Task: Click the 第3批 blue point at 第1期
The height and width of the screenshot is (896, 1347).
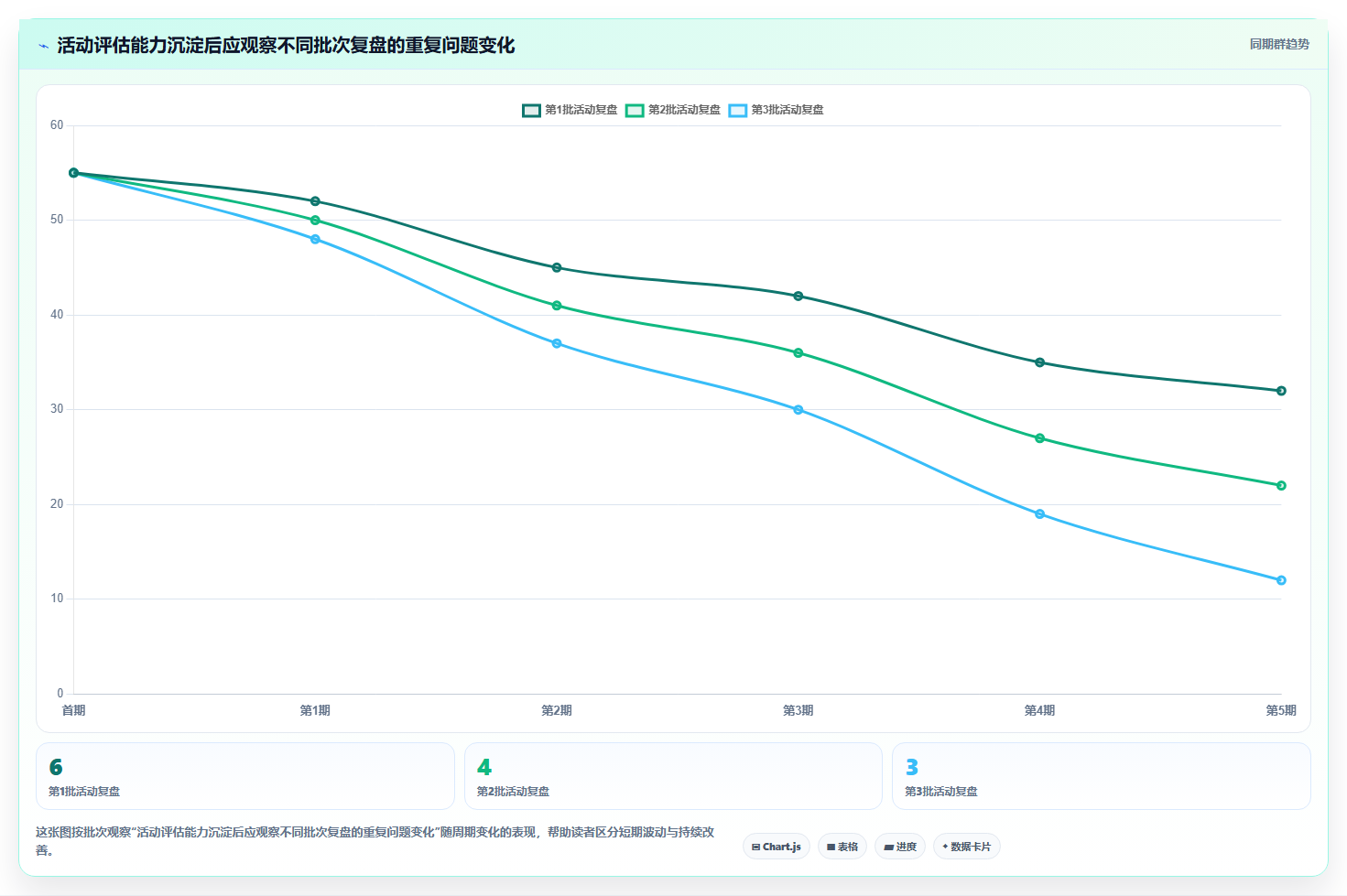Action: [x=315, y=239]
